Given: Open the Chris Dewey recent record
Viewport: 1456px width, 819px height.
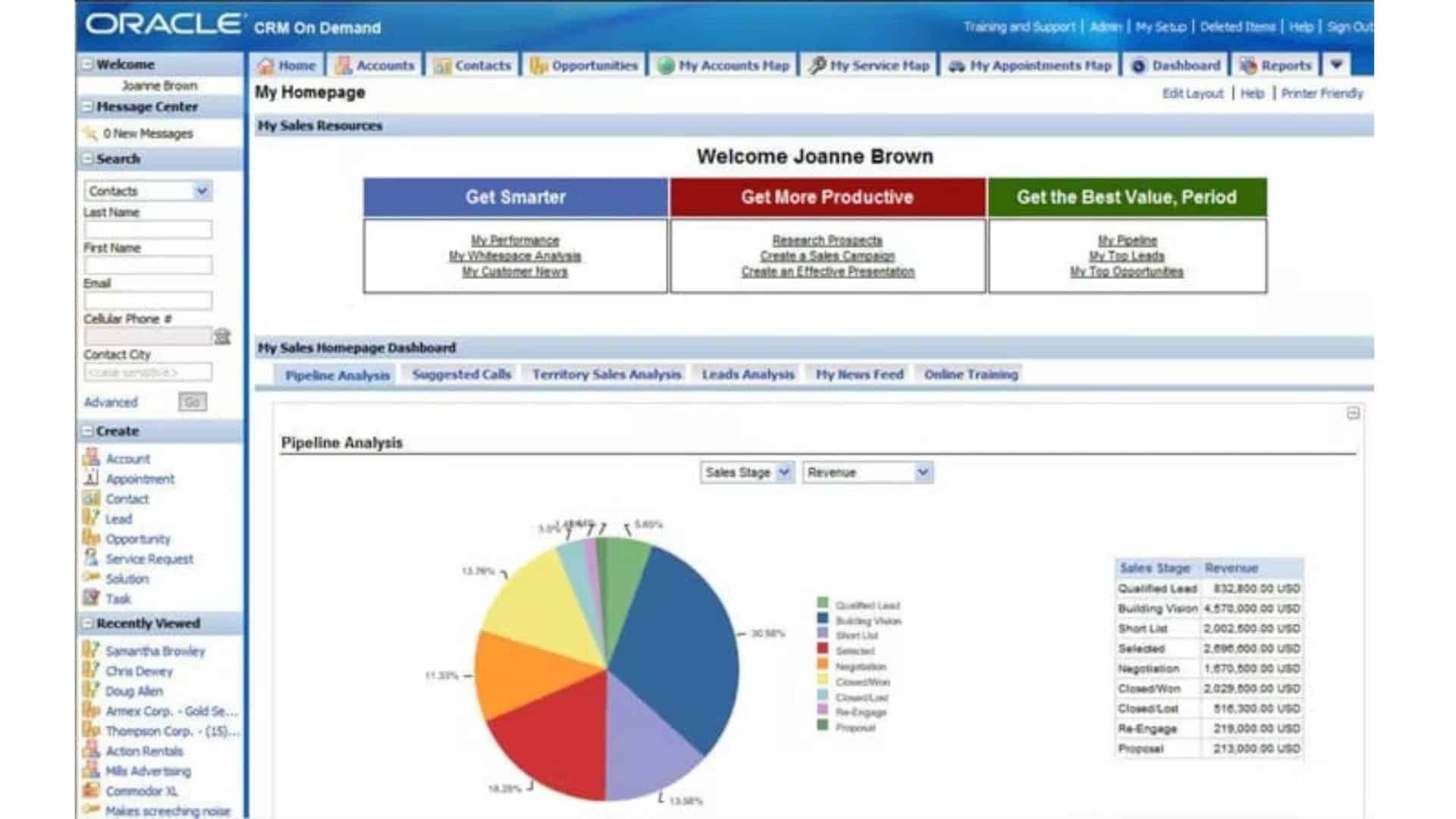Looking at the screenshot, I should pyautogui.click(x=140, y=671).
